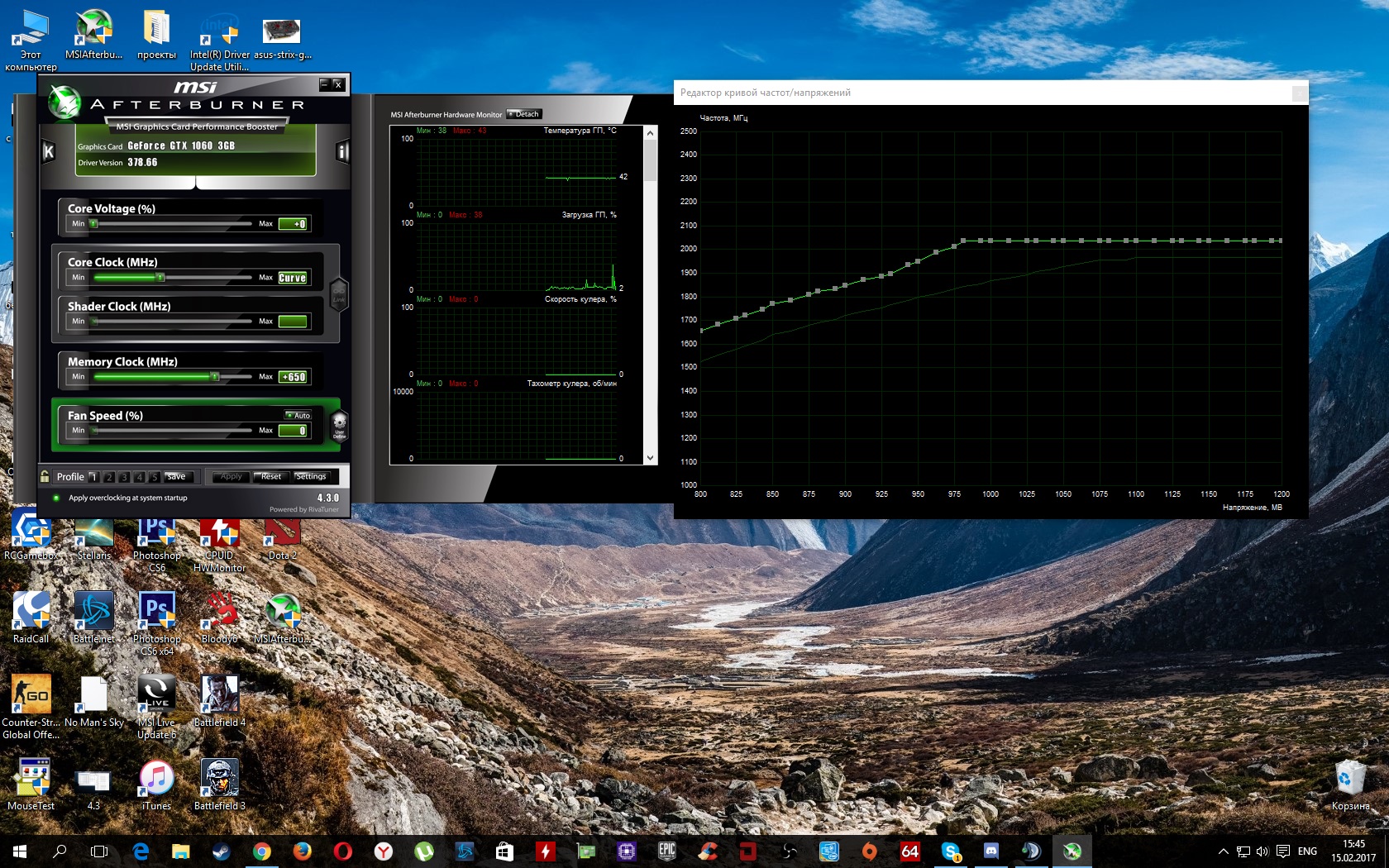Open the CPUID HWMonitor desktop shortcut
Viewport: 1389px width, 868px height.
tap(219, 544)
